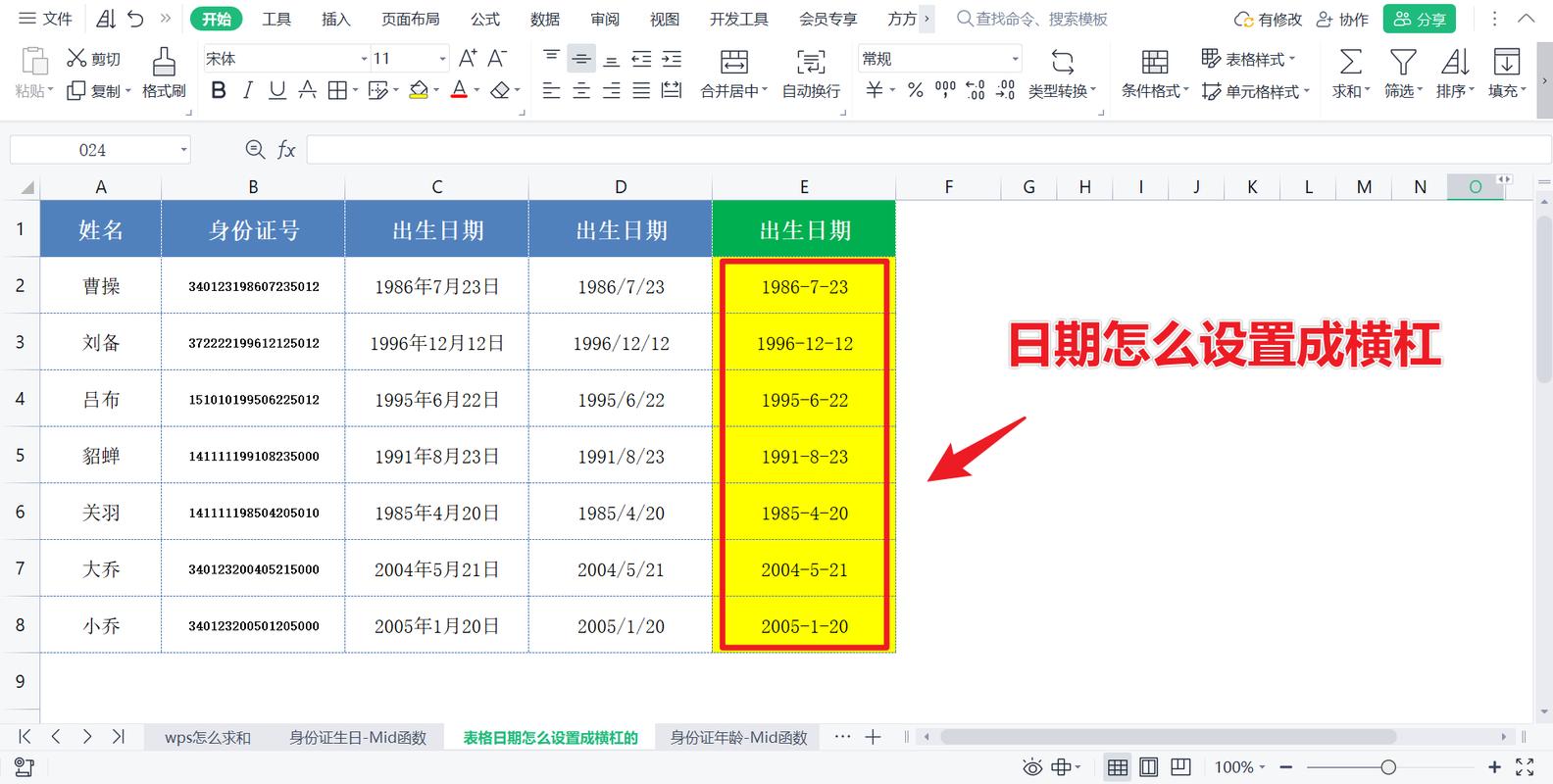Viewport: 1553px width, 784px height.
Task: Click the red font color icon
Action: click(x=459, y=91)
